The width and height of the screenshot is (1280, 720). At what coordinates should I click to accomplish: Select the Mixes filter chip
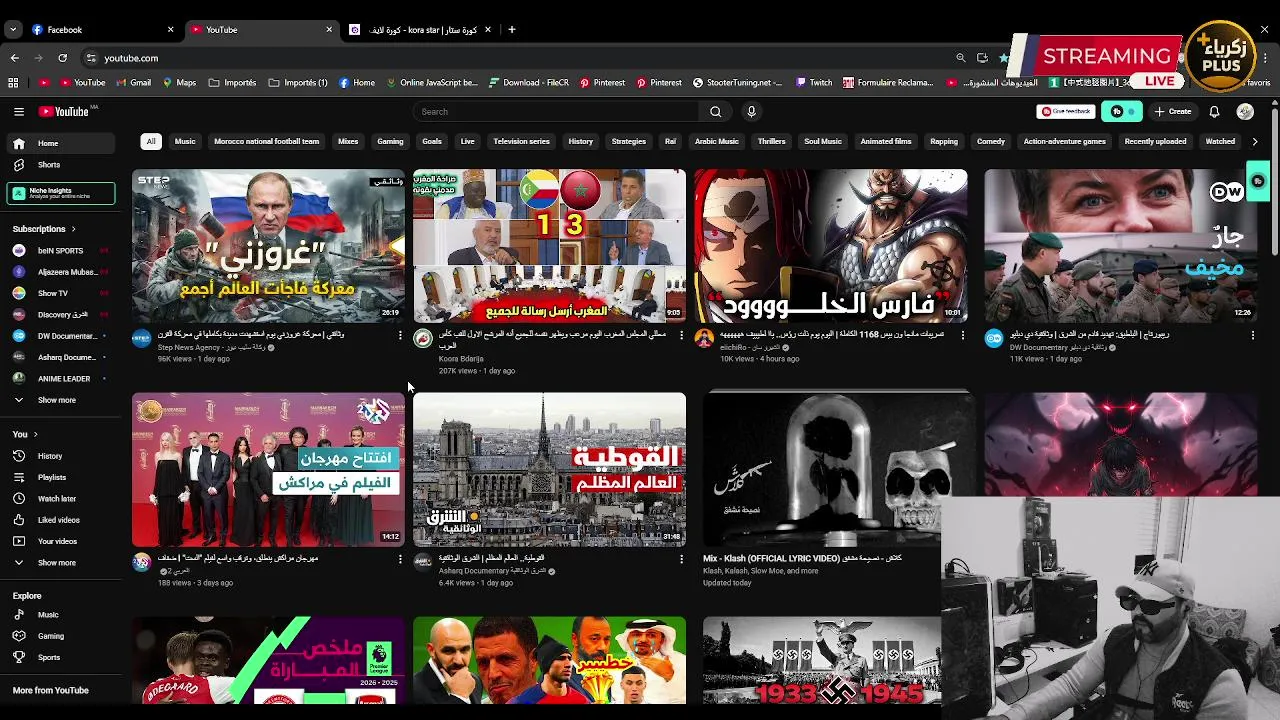click(348, 142)
